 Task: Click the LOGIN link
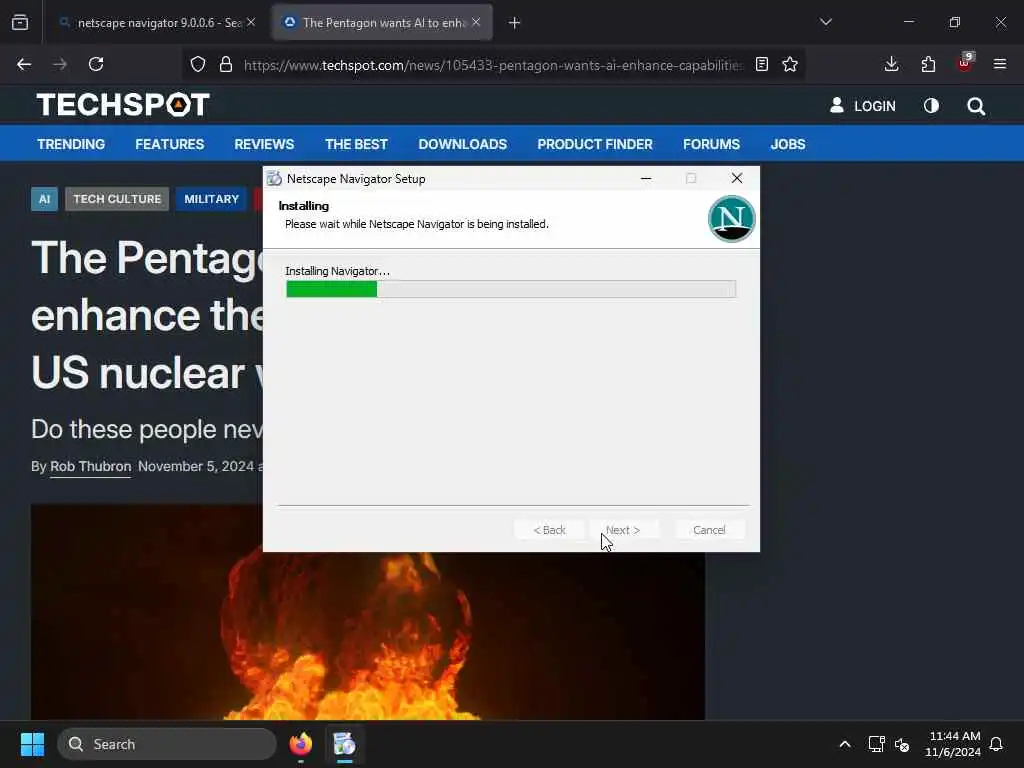pyautogui.click(x=863, y=106)
